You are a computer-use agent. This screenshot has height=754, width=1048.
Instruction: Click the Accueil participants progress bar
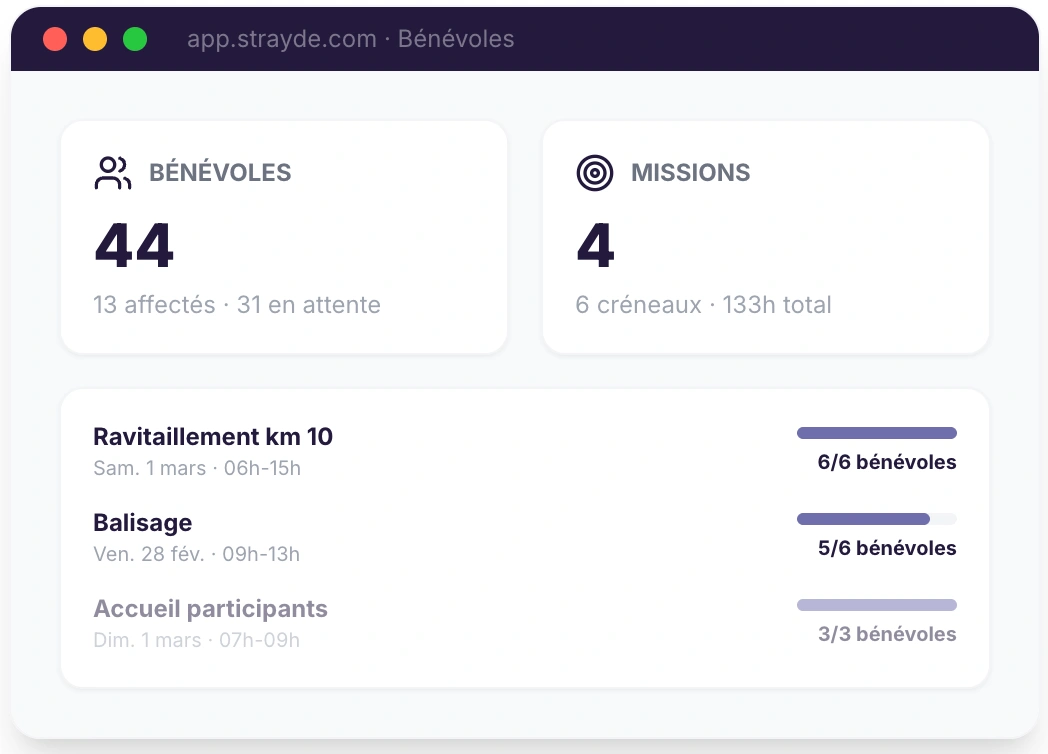(876, 605)
